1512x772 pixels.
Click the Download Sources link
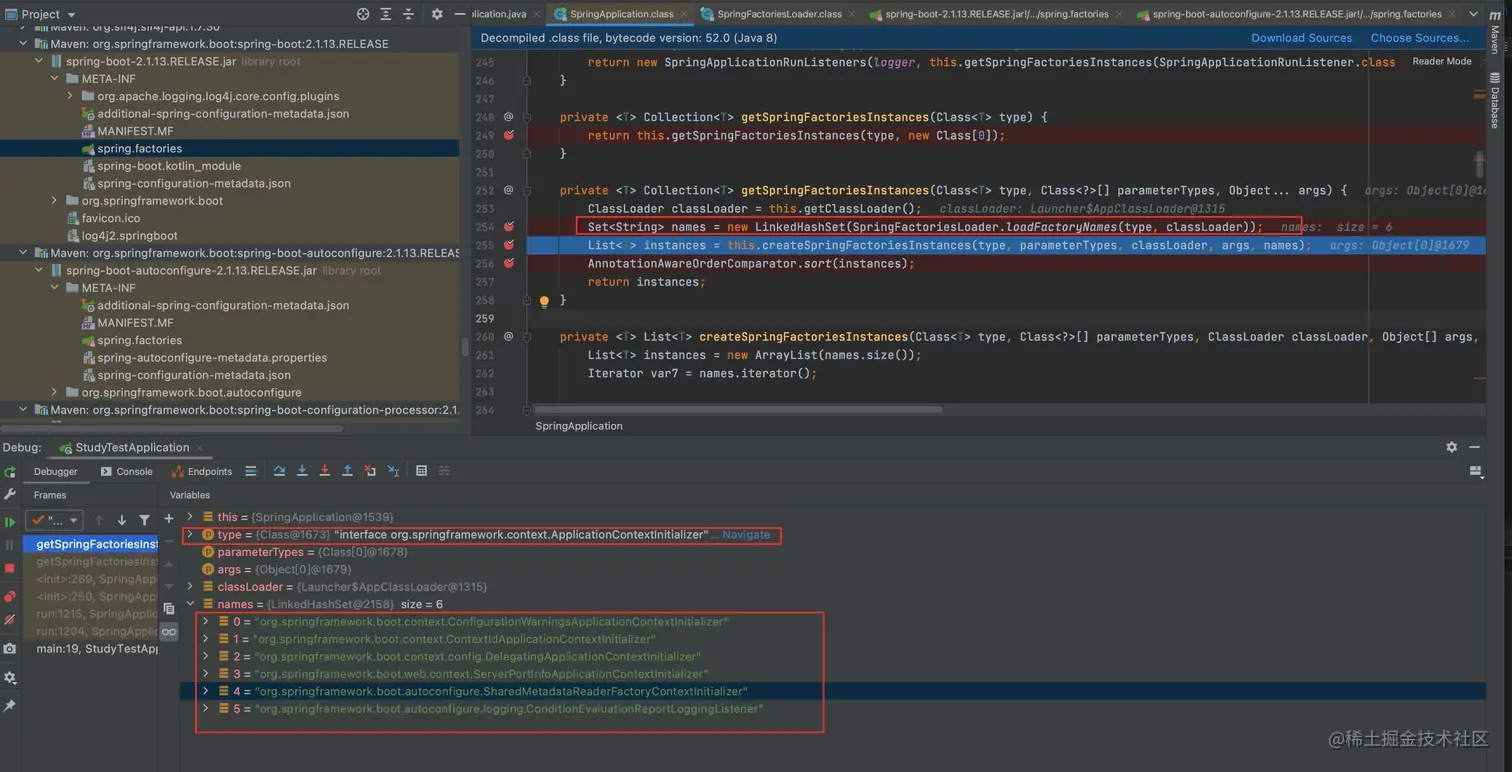point(1301,38)
